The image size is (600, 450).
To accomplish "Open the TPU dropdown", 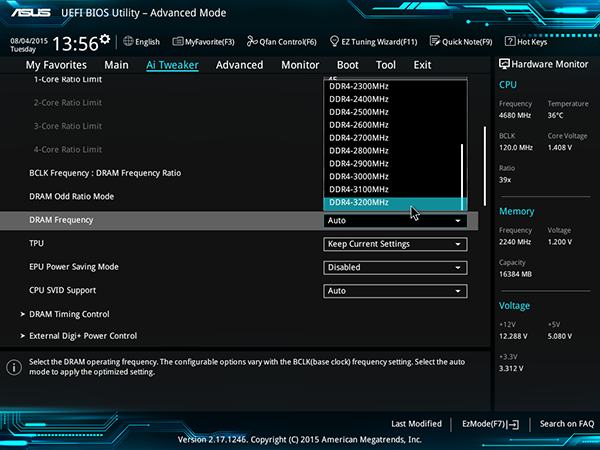I will 395,244.
